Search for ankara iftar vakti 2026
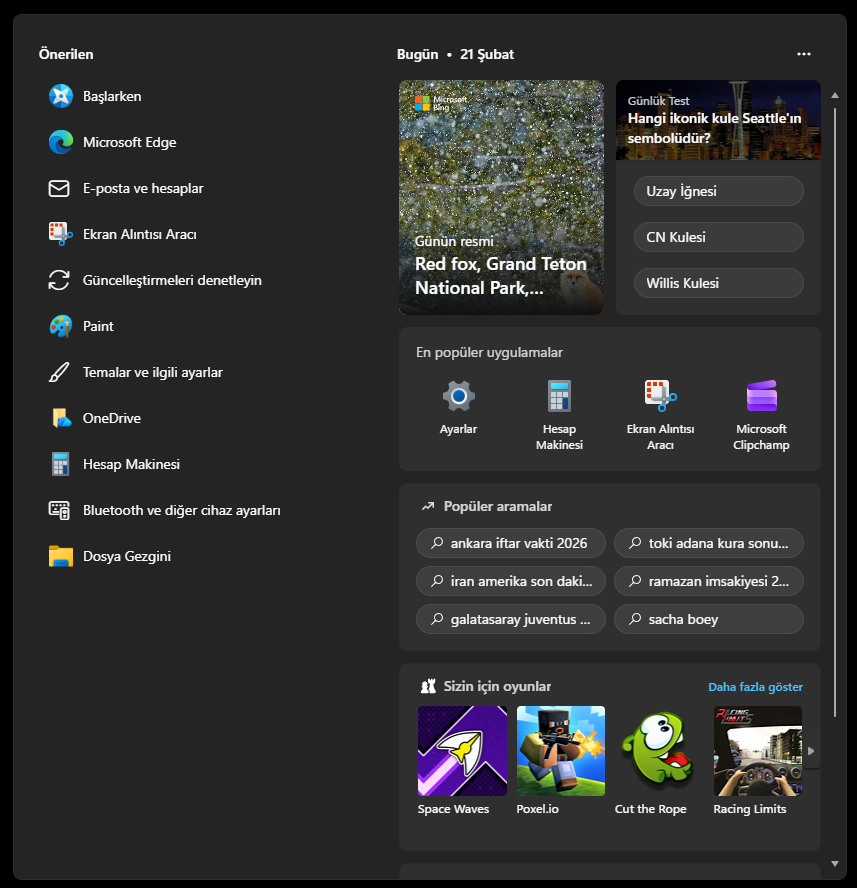The height and width of the screenshot is (888, 857). tap(511, 543)
